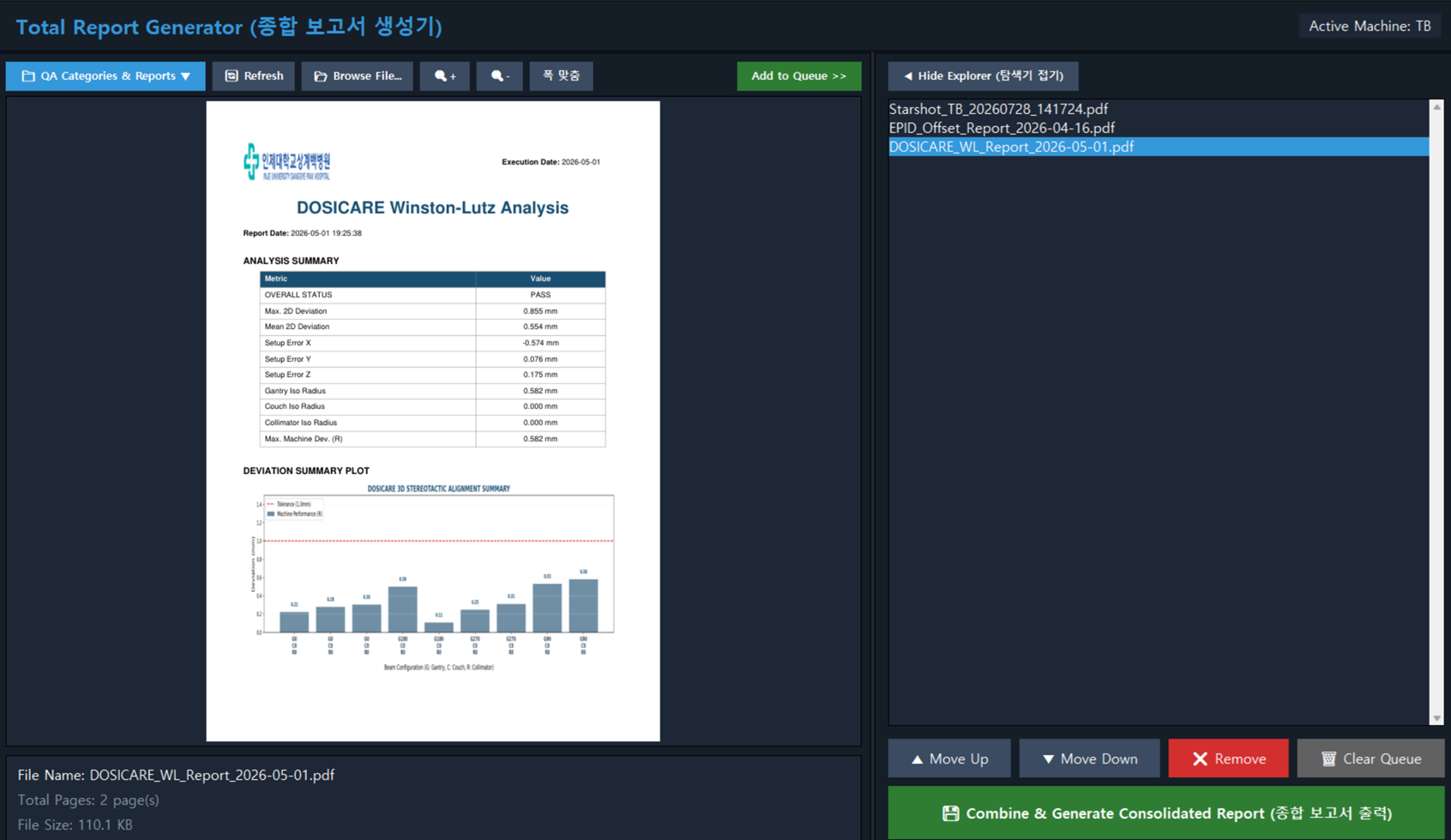
Task: Click the Total Report Generator title
Action: (229, 27)
